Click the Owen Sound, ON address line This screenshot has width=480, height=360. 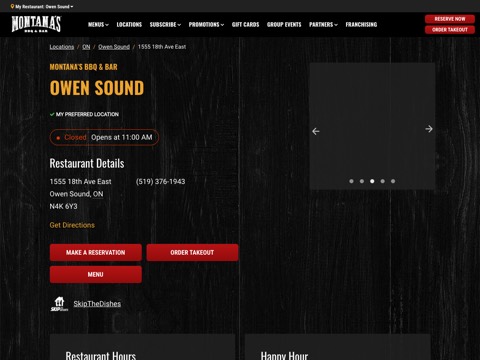[76, 194]
